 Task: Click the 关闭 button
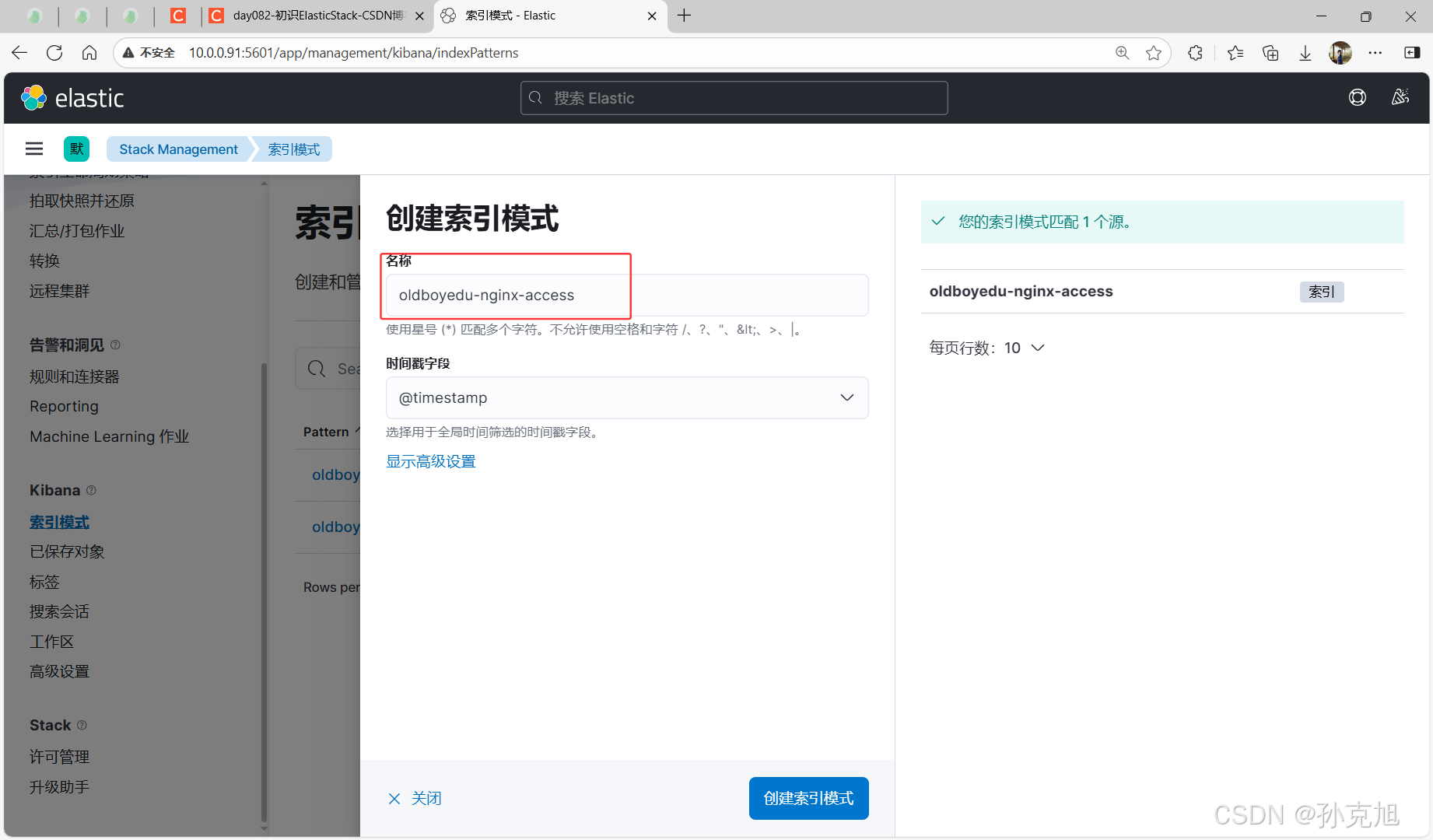(415, 799)
